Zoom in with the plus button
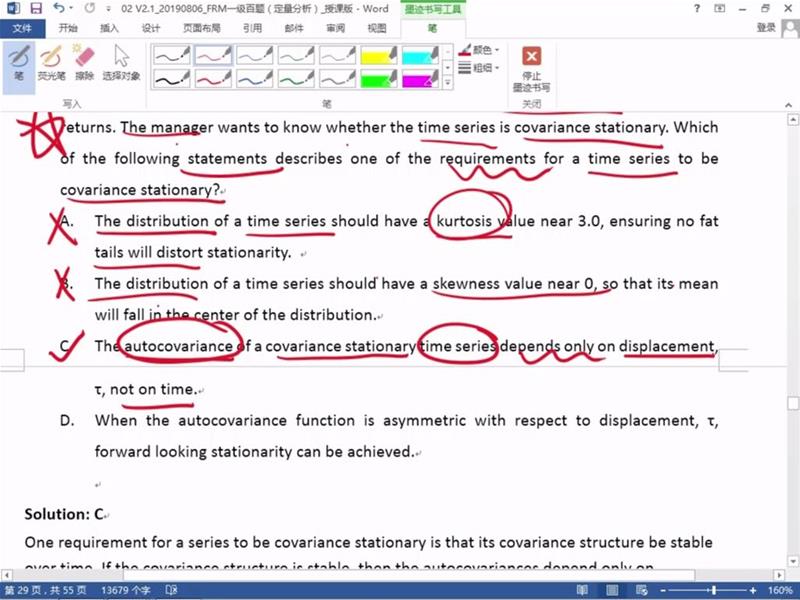800x600 pixels. click(753, 590)
